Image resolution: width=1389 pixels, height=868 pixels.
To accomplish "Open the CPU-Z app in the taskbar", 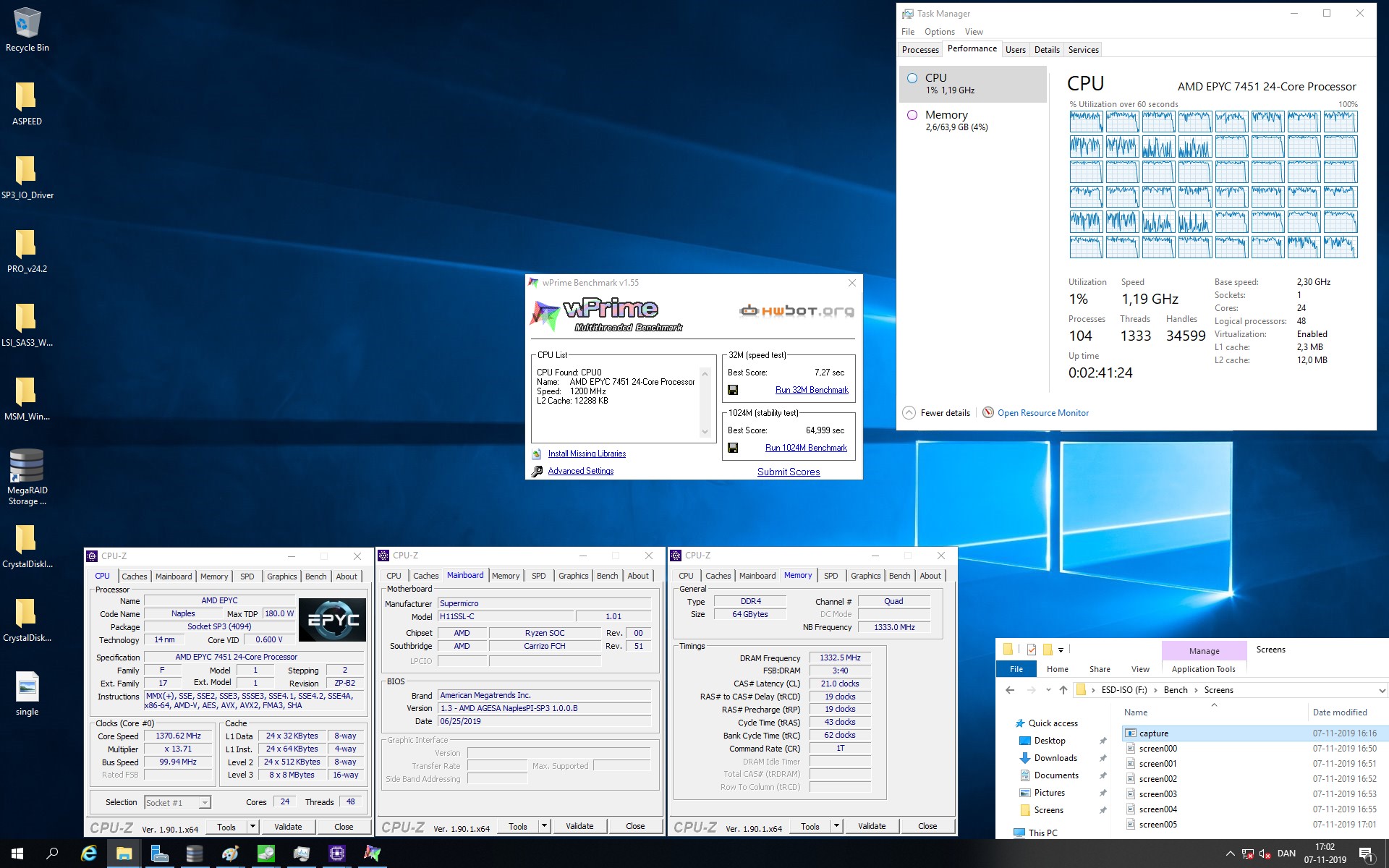I will (x=336, y=854).
